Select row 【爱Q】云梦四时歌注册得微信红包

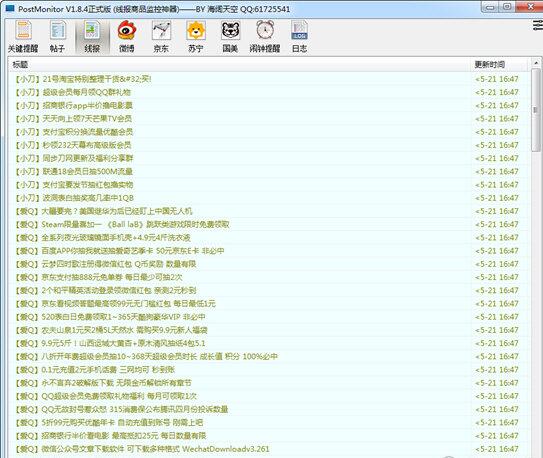[x=269, y=264]
